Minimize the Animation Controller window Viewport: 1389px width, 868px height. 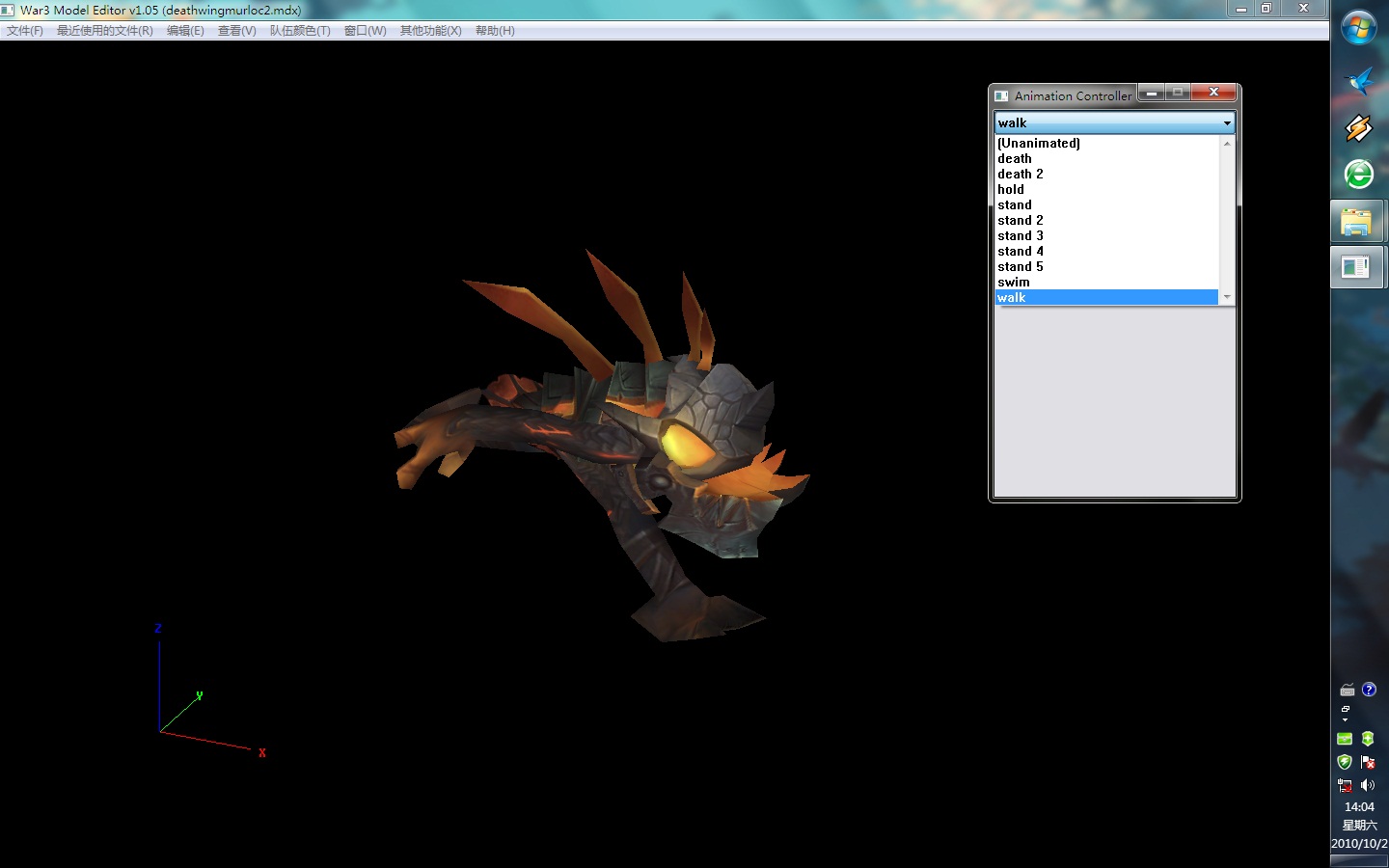(x=1152, y=93)
